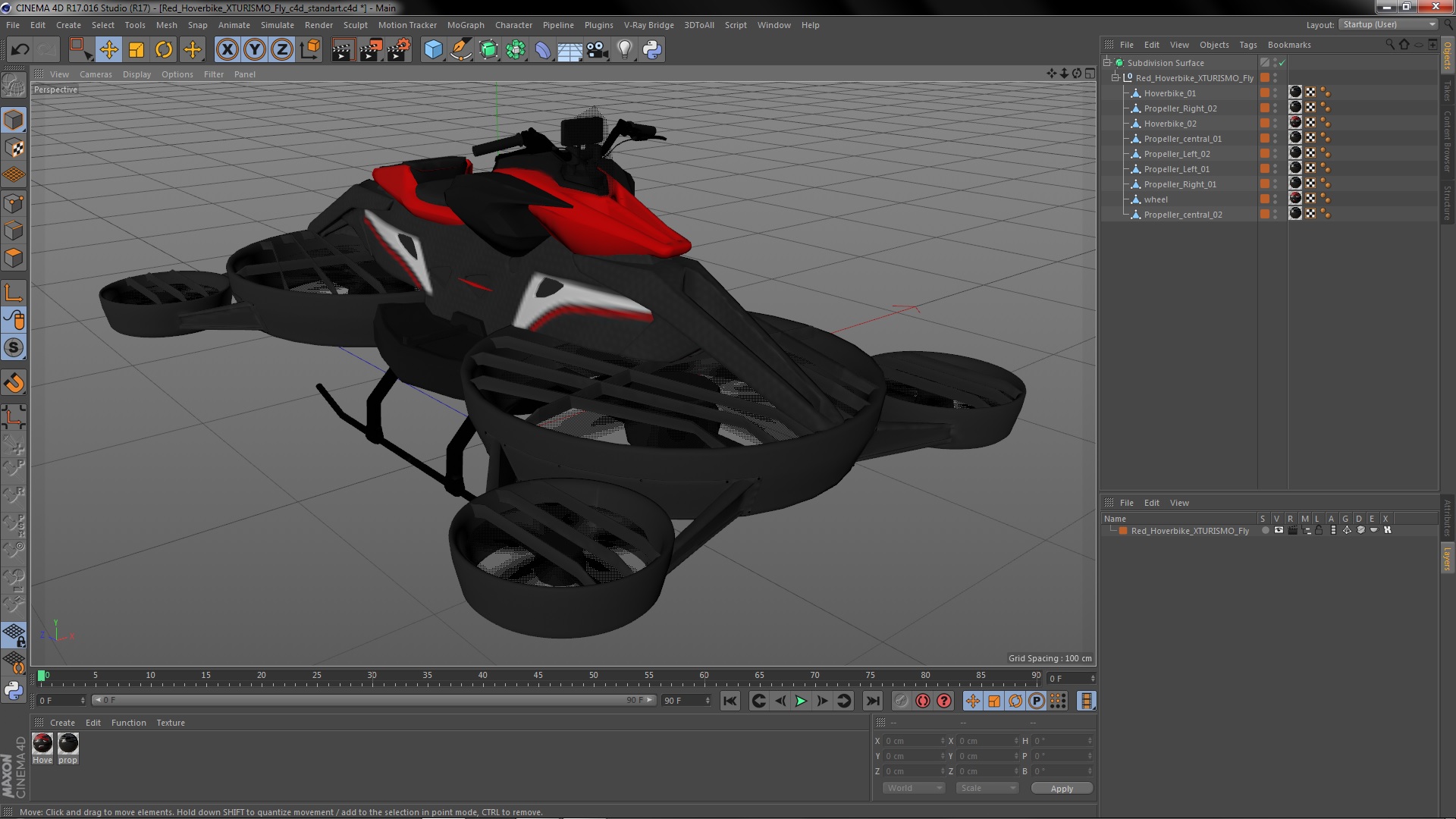The height and width of the screenshot is (819, 1456).
Task: Toggle visibility dots for Propeller_Left_01
Action: pyautogui.click(x=1275, y=169)
